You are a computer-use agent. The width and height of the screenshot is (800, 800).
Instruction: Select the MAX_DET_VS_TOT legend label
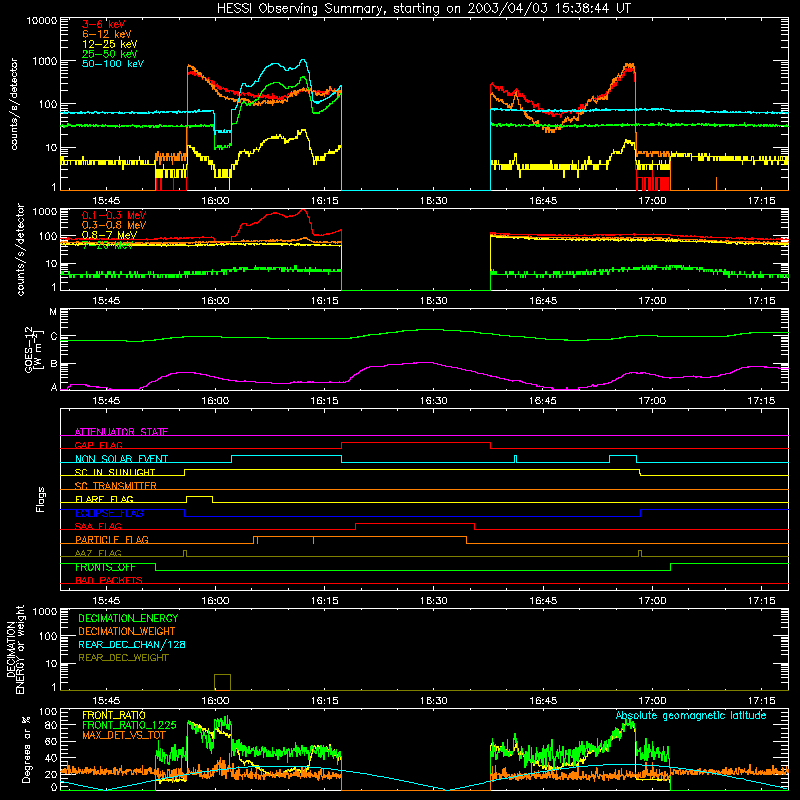click(124, 735)
